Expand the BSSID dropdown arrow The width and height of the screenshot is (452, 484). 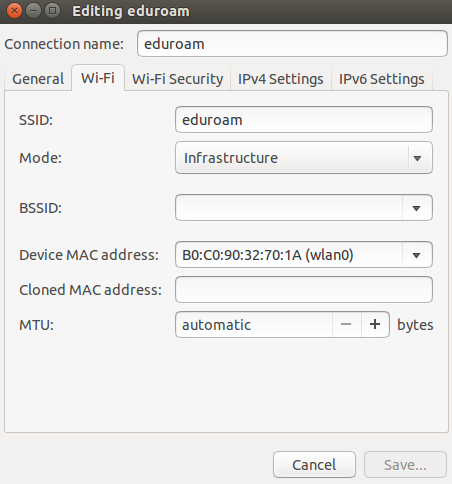tap(417, 208)
